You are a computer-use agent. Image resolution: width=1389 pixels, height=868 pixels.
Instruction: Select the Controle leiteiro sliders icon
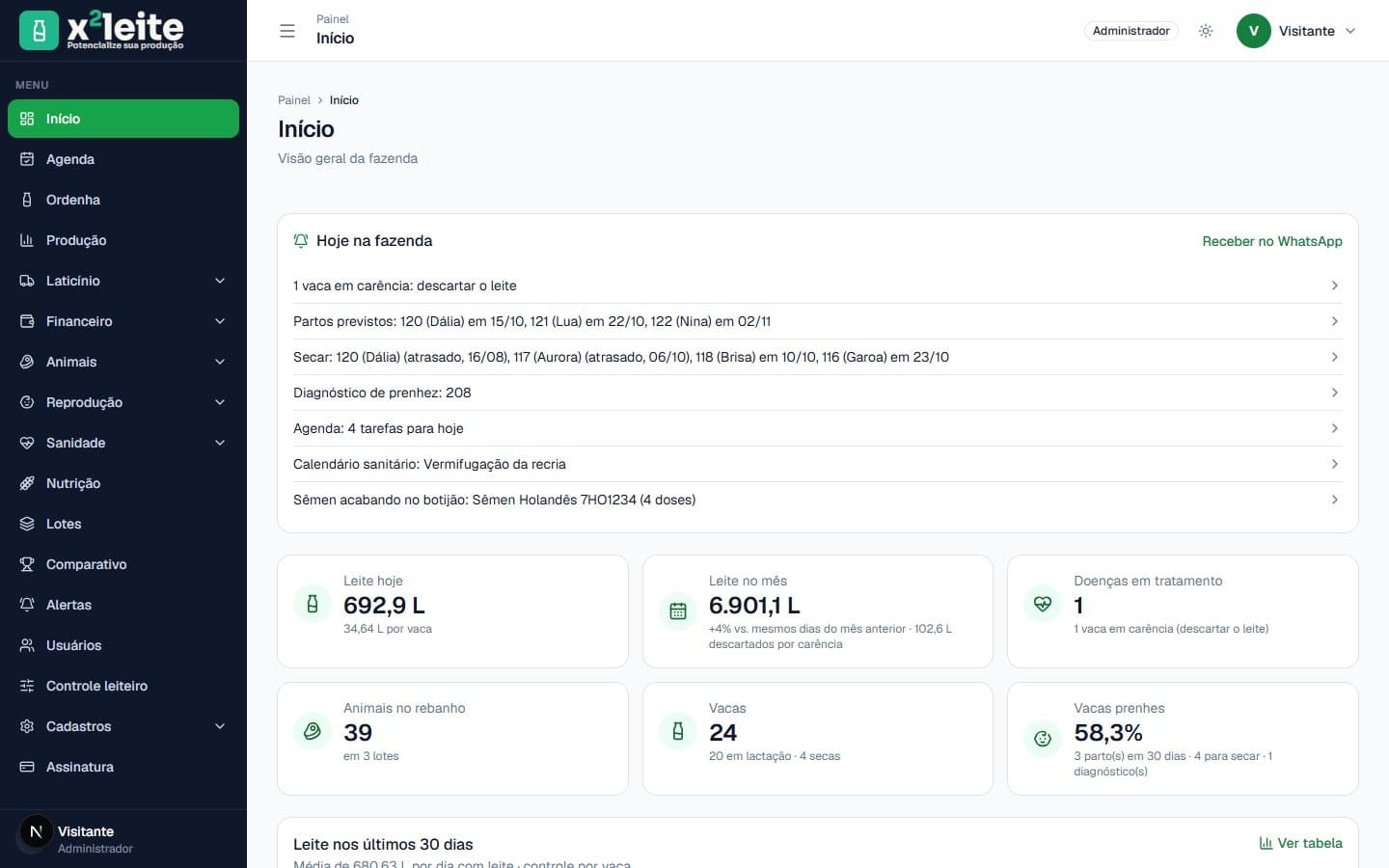[27, 686]
